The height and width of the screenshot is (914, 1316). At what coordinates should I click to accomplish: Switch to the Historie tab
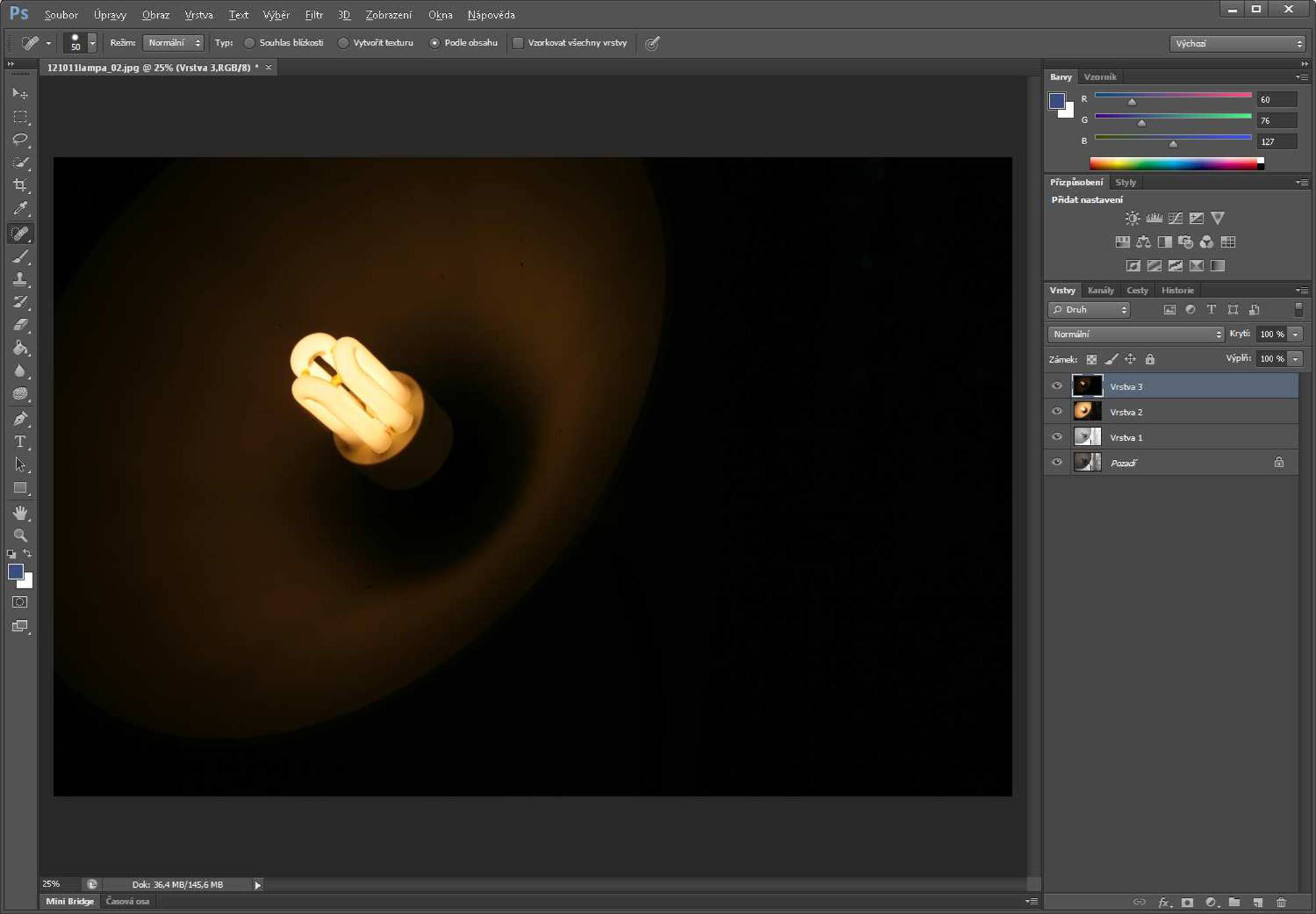point(1177,290)
